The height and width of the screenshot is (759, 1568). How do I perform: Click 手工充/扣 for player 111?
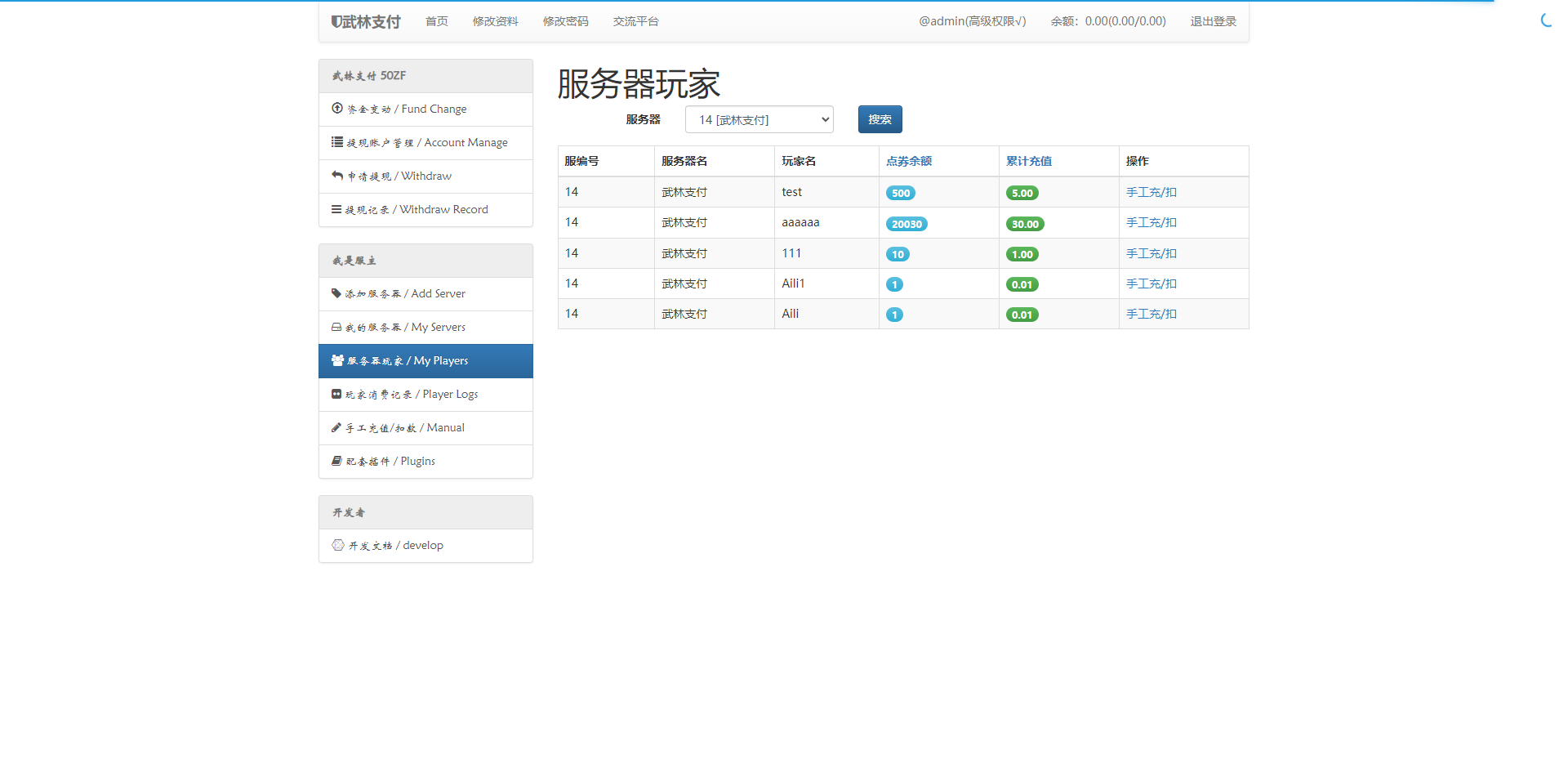(x=1151, y=253)
